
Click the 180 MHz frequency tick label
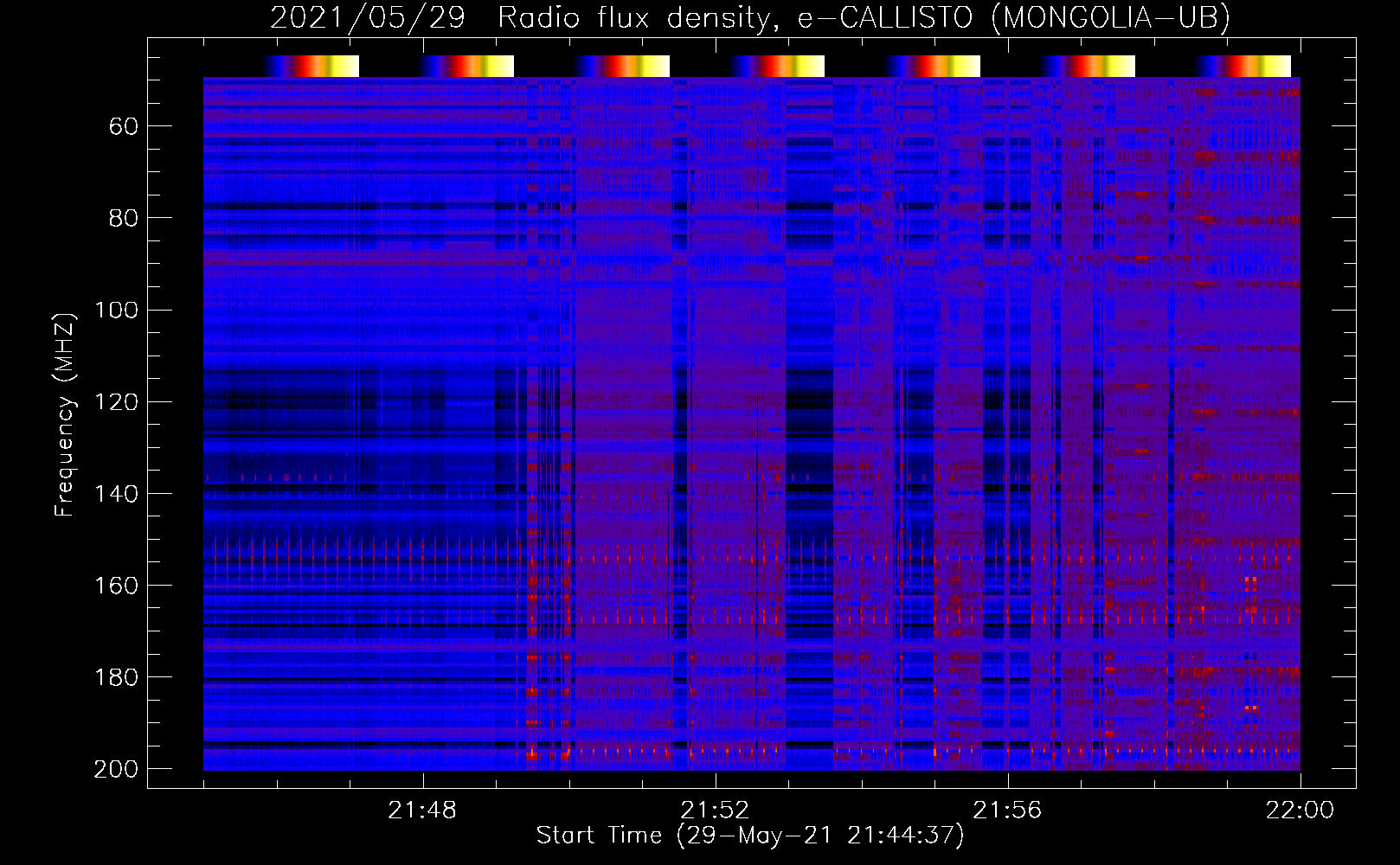click(x=116, y=677)
